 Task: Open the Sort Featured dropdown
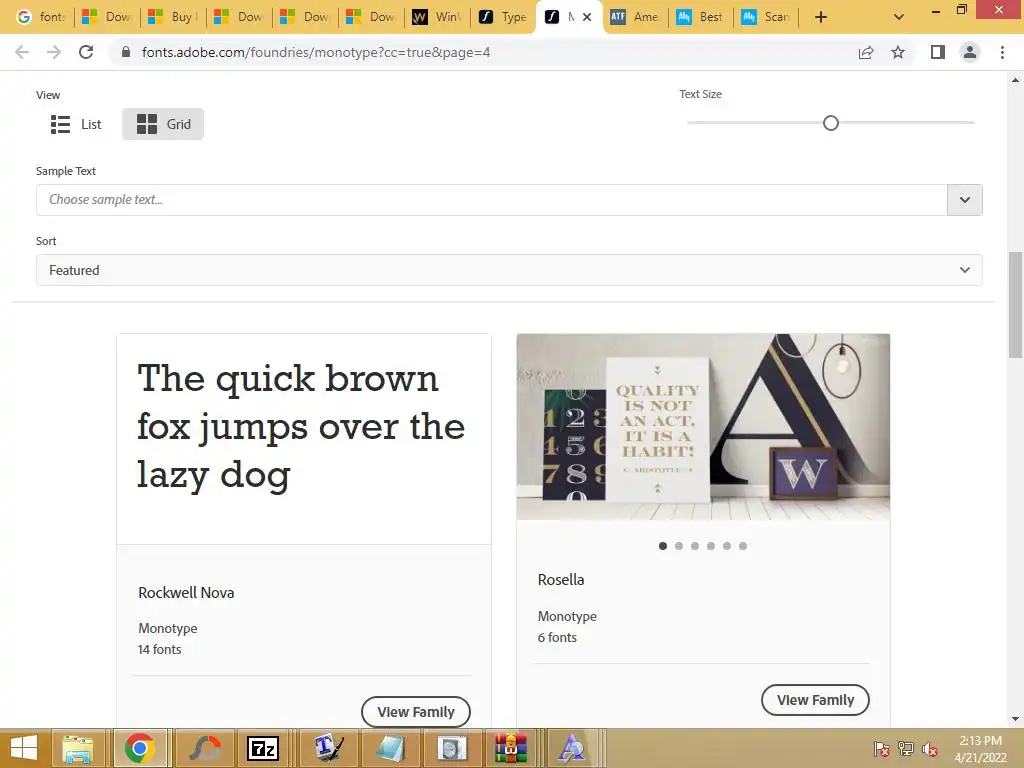click(509, 270)
